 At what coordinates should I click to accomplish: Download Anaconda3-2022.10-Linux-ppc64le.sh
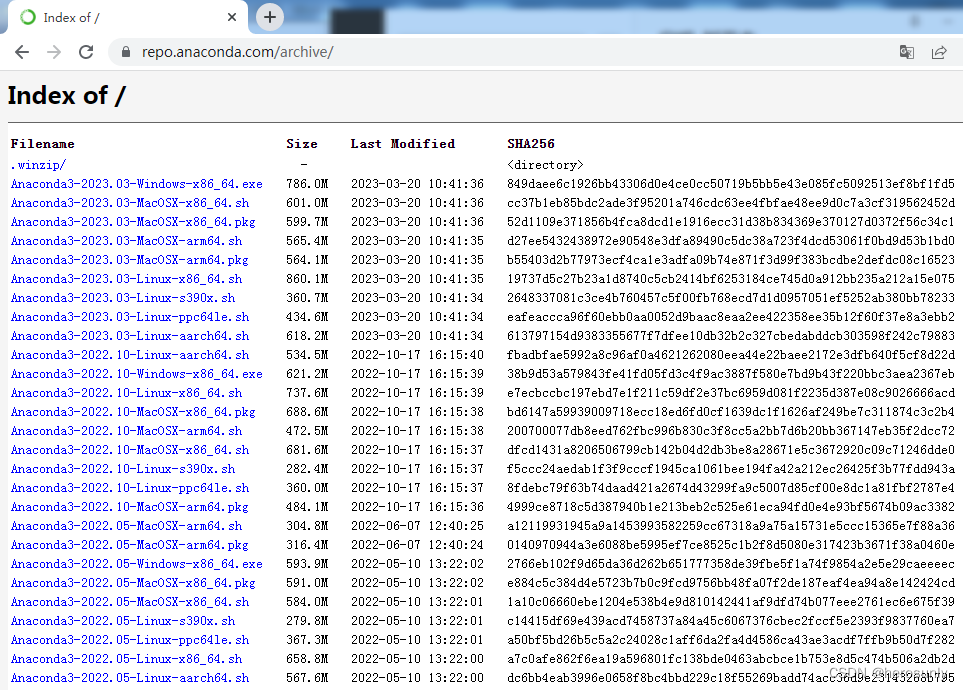pos(130,488)
